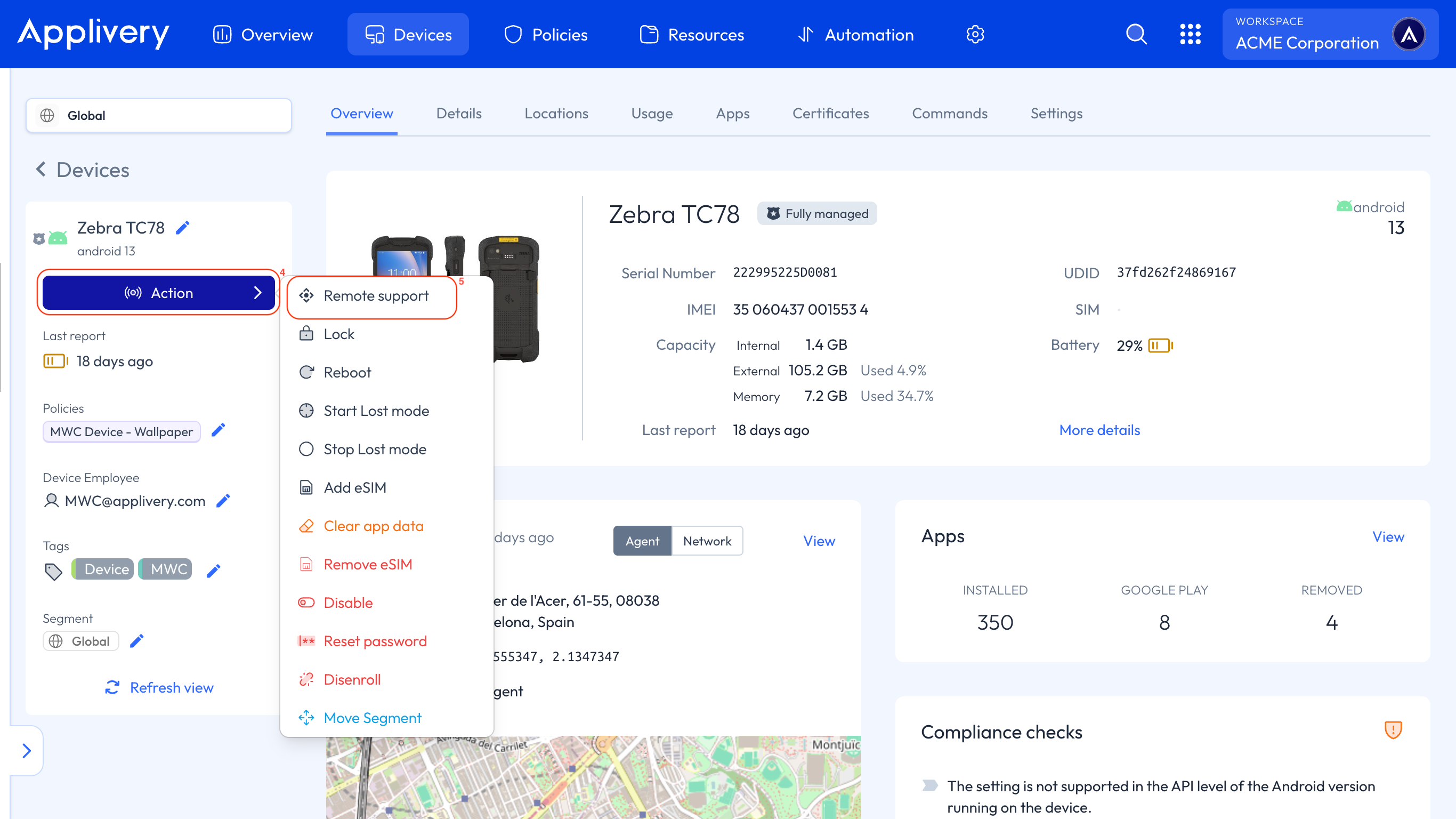The height and width of the screenshot is (819, 1456).
Task: Open the Settings gear in navigation
Action: [x=975, y=34]
